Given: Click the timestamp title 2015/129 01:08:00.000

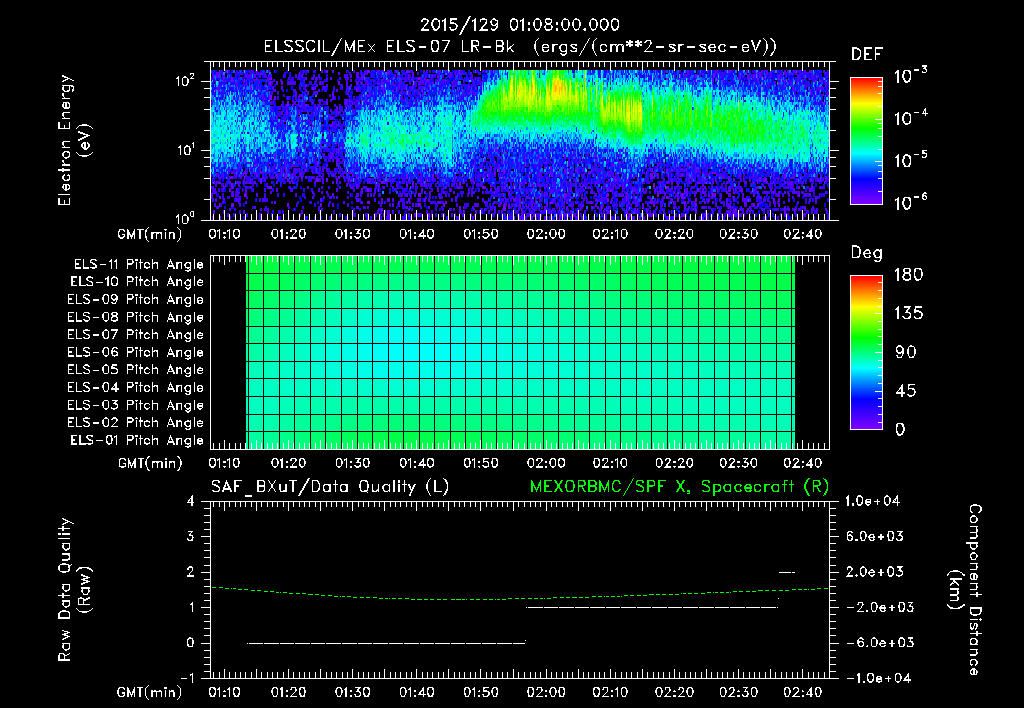Looking at the screenshot, I should [x=519, y=25].
